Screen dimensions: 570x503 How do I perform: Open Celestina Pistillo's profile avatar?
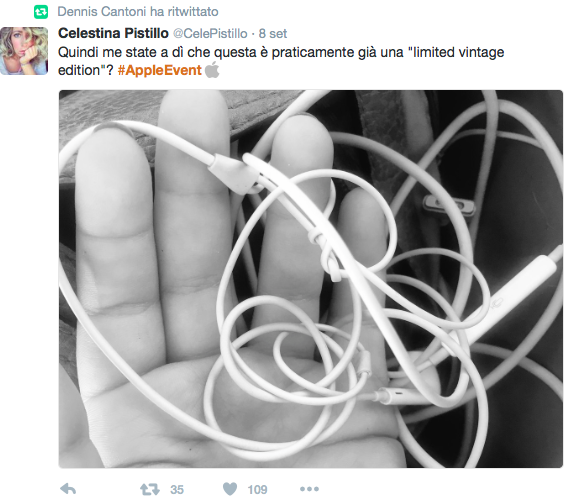click(24, 51)
